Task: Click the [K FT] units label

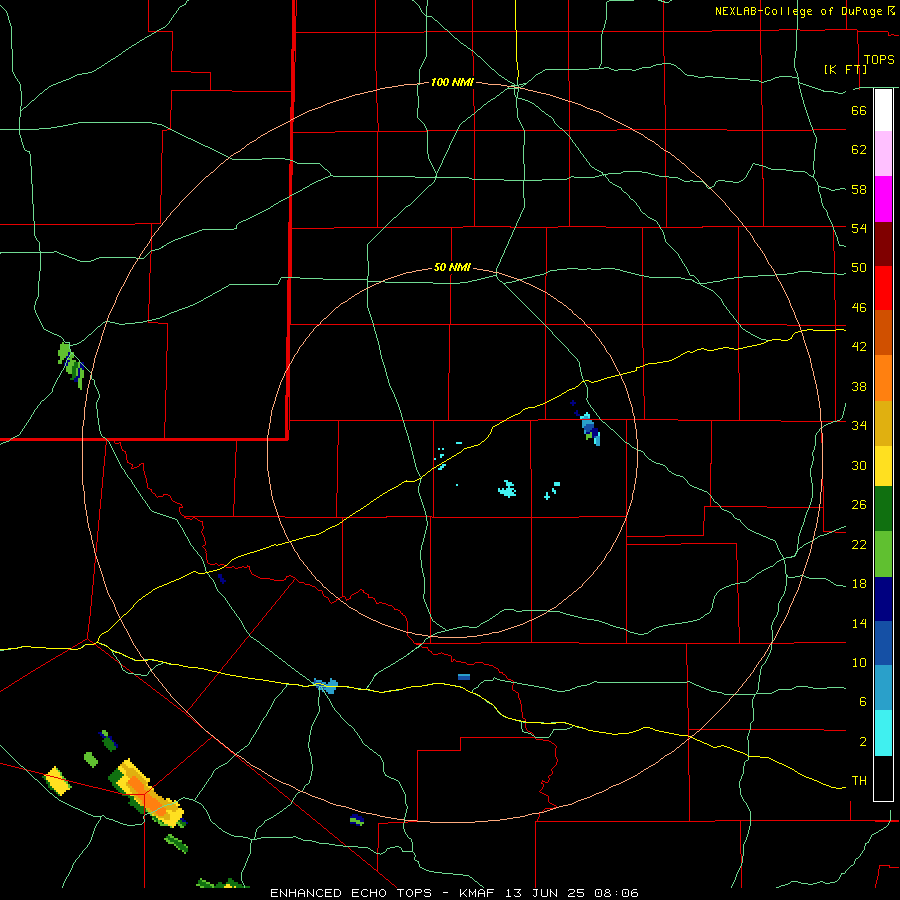Action: click(845, 69)
